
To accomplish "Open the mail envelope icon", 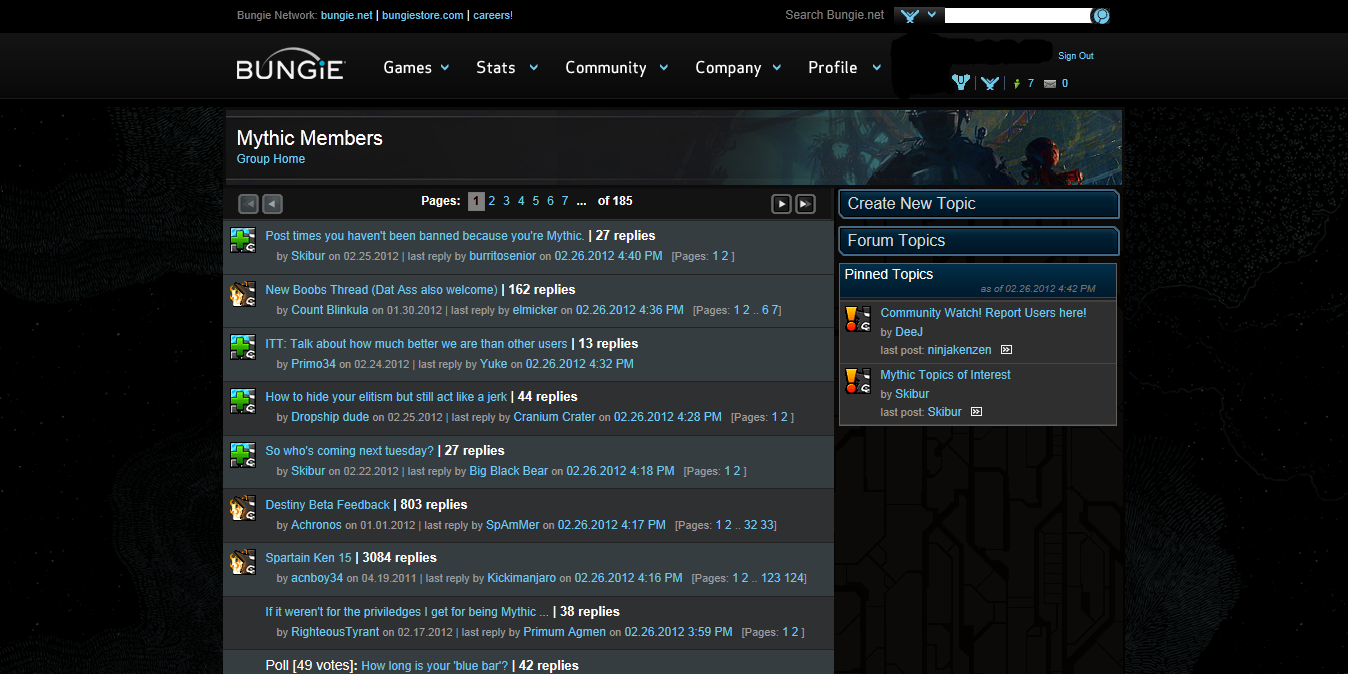I will pyautogui.click(x=1049, y=84).
